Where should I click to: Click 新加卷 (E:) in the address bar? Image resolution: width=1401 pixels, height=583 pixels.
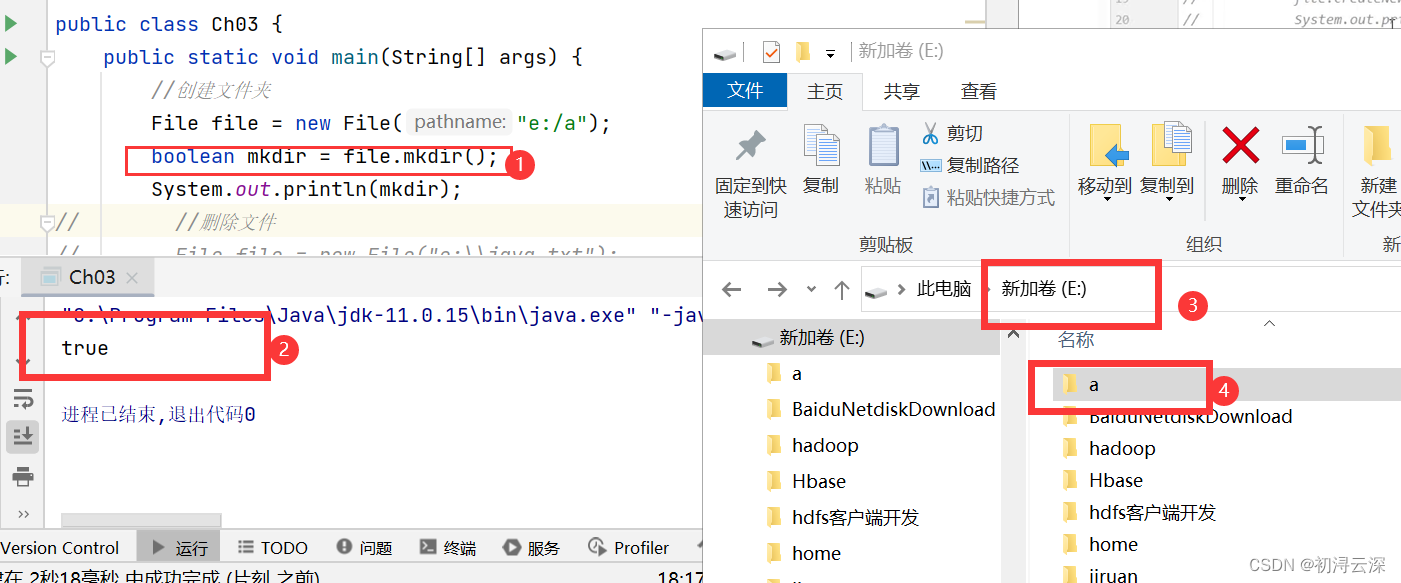point(1043,289)
